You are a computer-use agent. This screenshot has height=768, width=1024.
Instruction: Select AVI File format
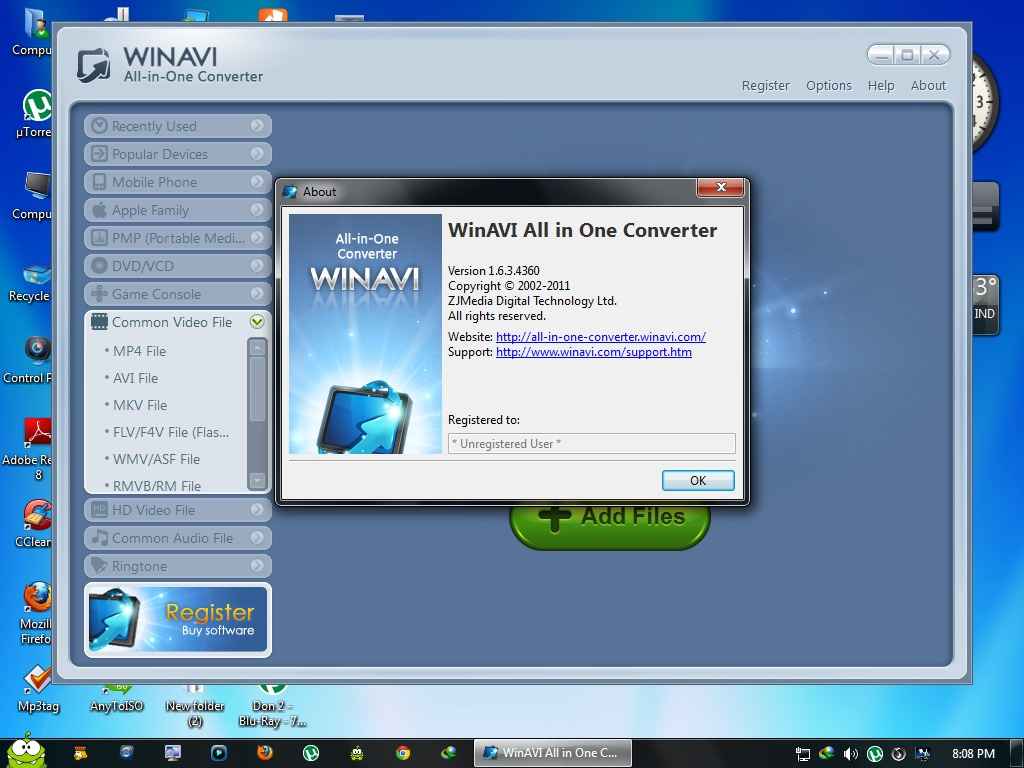pos(135,378)
